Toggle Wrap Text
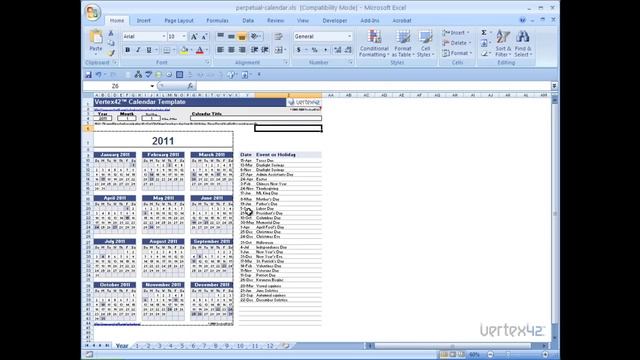Viewport: 640px width, 360px height. click(x=279, y=37)
